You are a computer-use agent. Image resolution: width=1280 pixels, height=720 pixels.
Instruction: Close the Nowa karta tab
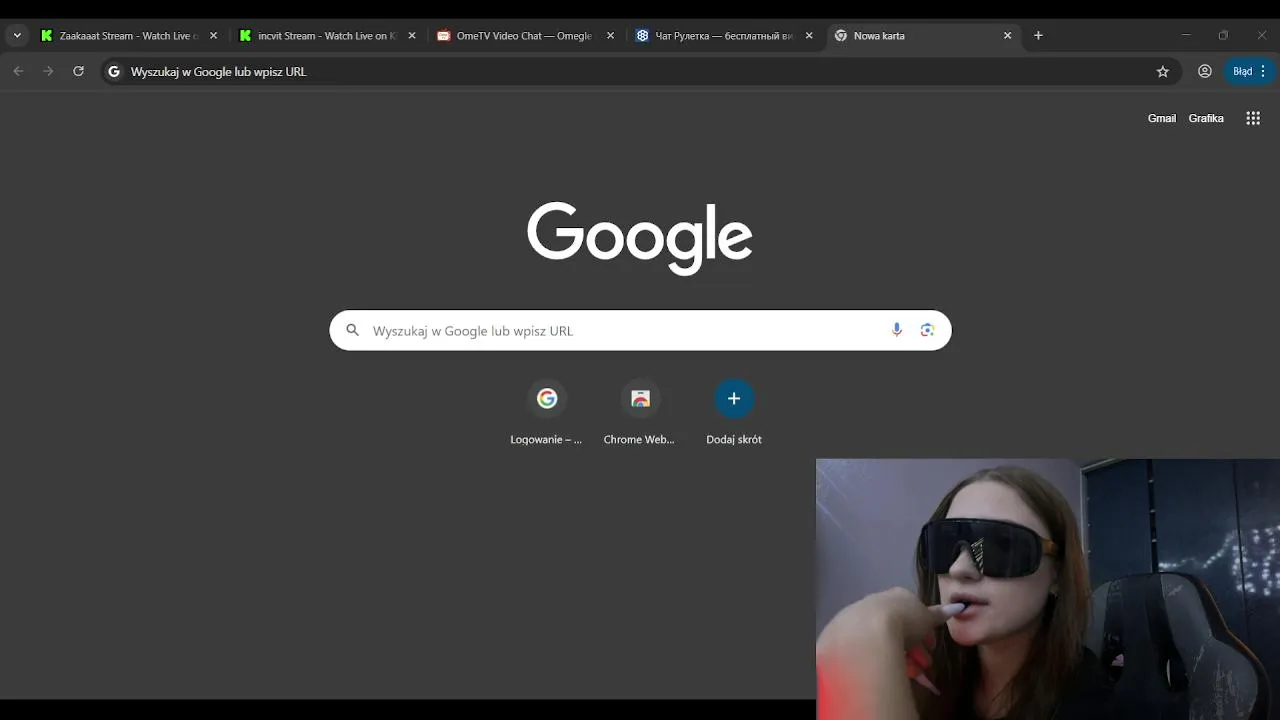pos(1007,36)
